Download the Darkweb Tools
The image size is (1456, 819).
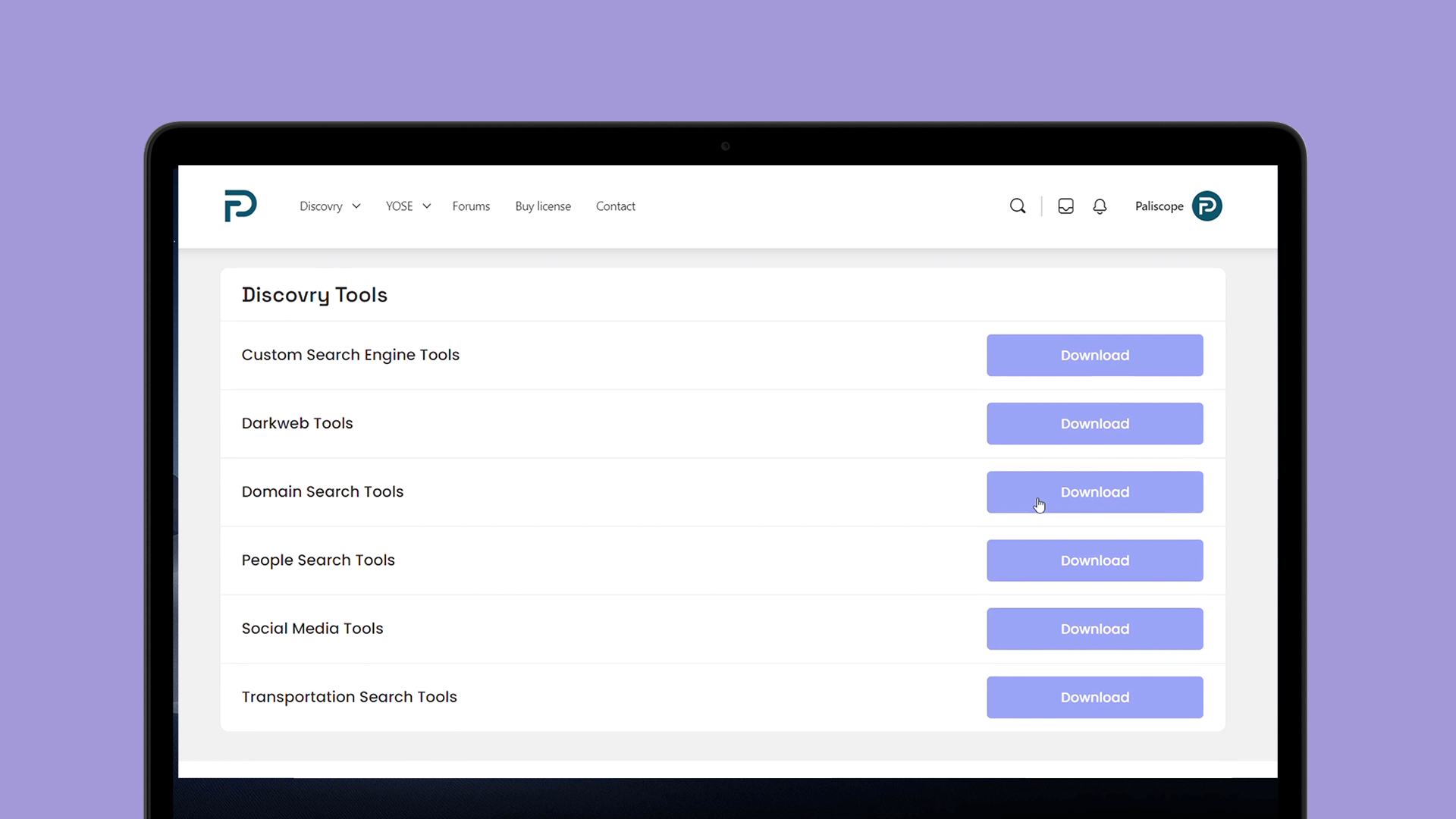tap(1094, 423)
